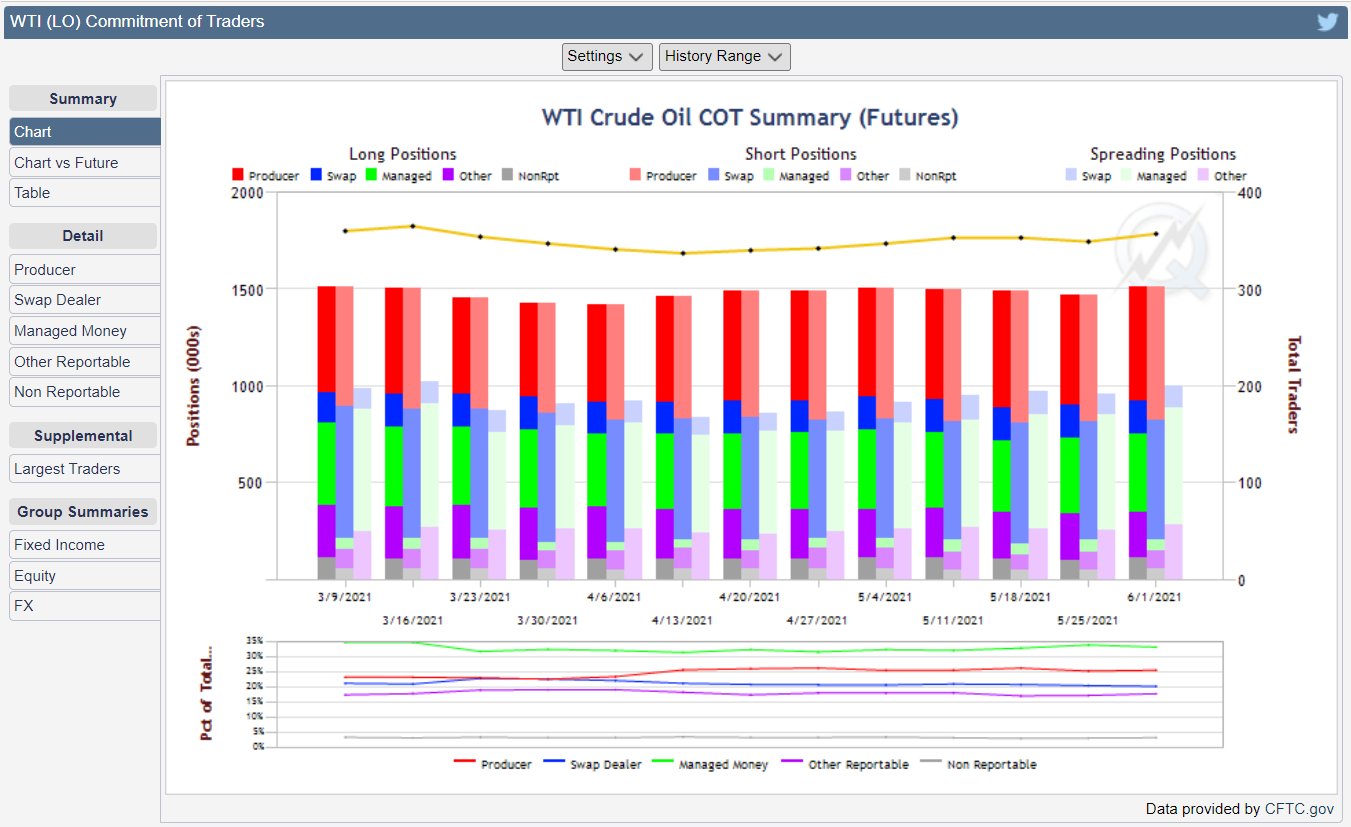
Task: Click the Short Positions legend heading
Action: [801, 154]
